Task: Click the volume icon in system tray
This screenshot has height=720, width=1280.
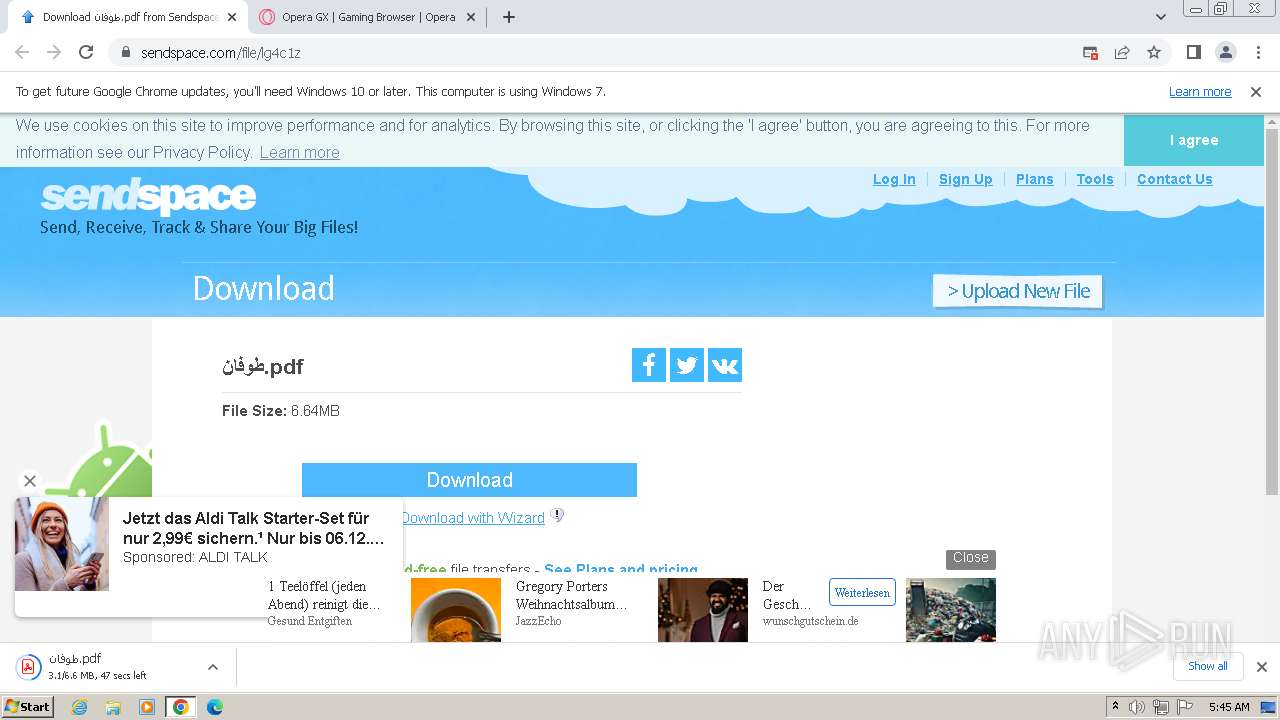Action: pos(1137,707)
